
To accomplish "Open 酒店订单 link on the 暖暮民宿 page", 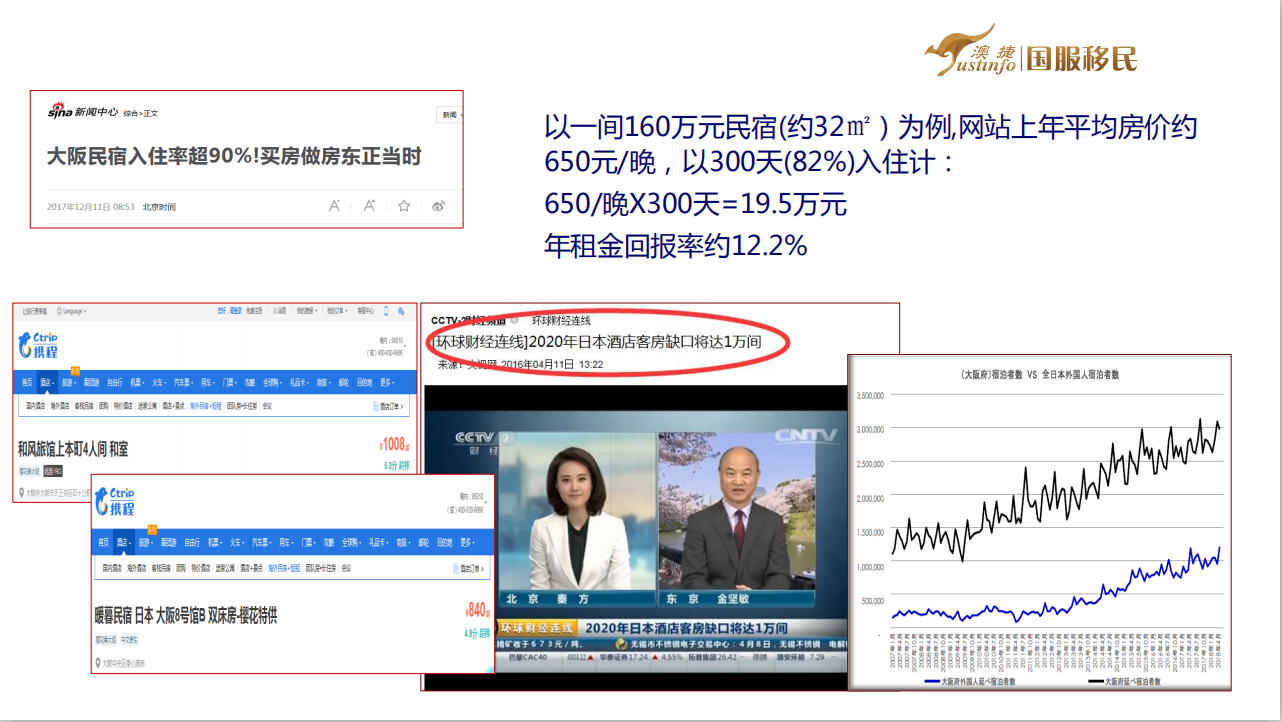I will pyautogui.click(x=468, y=569).
